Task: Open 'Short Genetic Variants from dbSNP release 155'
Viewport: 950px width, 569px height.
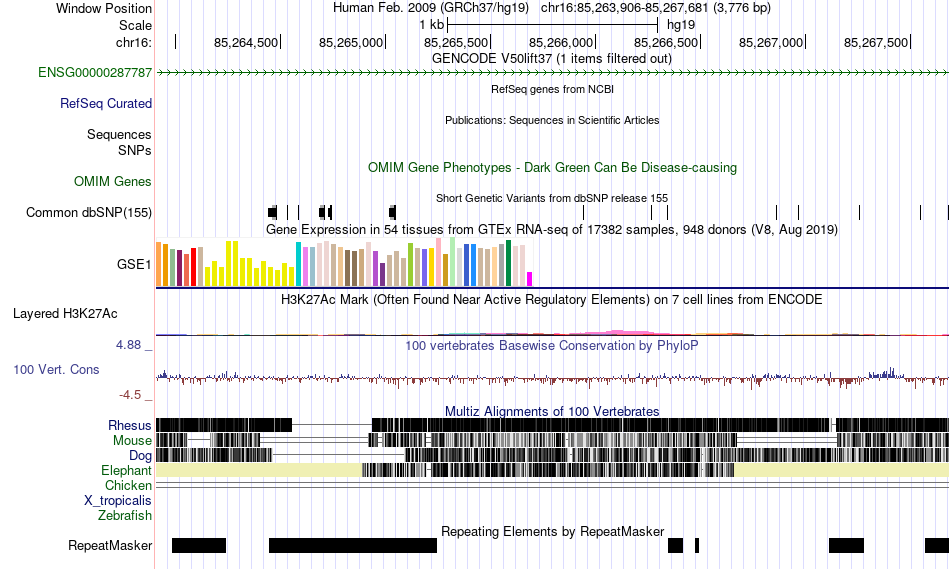Action: coord(552,198)
